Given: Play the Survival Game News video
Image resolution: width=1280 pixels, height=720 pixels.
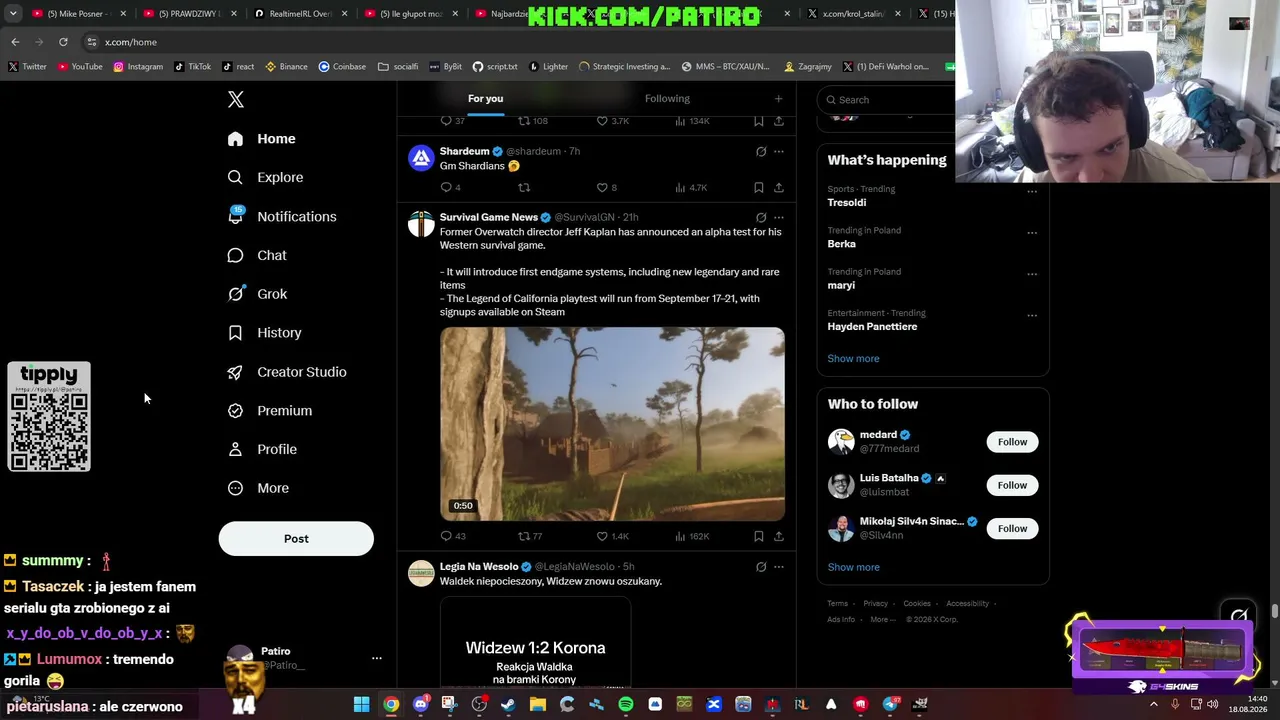Looking at the screenshot, I should [x=612, y=424].
